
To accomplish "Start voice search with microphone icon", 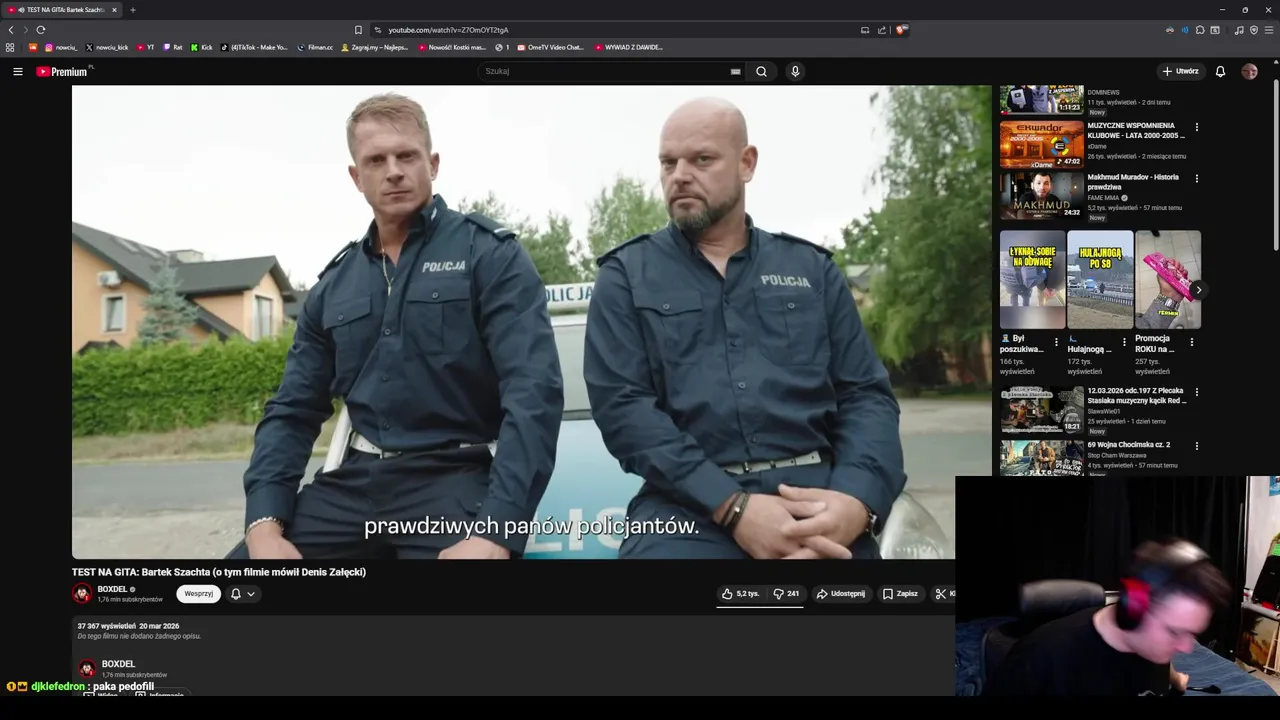I will coord(795,71).
